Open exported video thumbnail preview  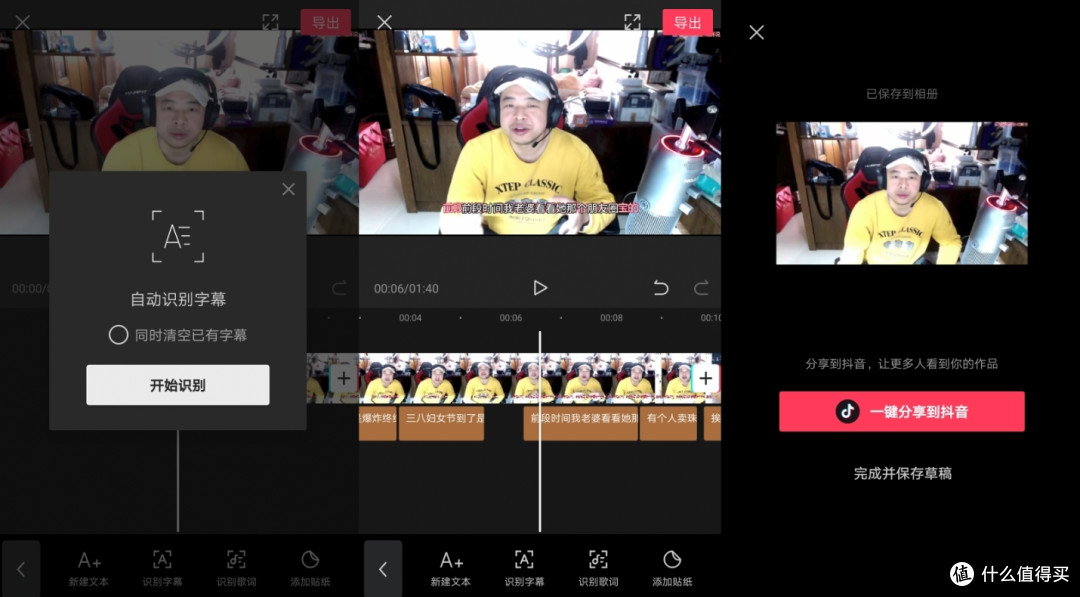click(x=902, y=193)
